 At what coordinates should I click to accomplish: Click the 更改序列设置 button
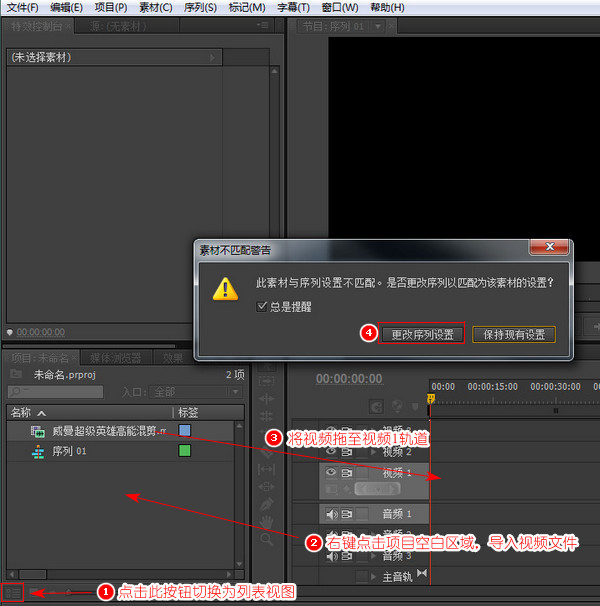(x=422, y=334)
